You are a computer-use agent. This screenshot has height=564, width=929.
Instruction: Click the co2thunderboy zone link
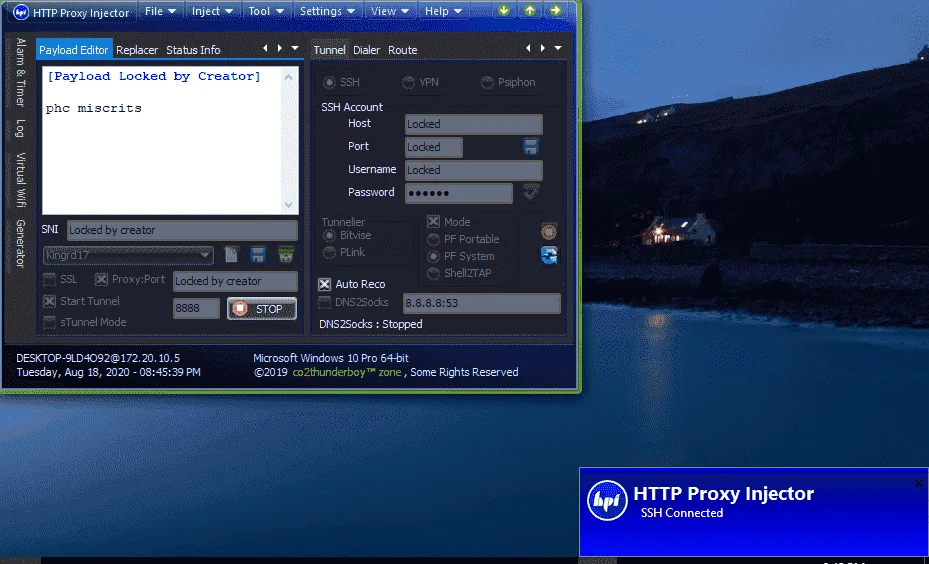click(x=347, y=372)
